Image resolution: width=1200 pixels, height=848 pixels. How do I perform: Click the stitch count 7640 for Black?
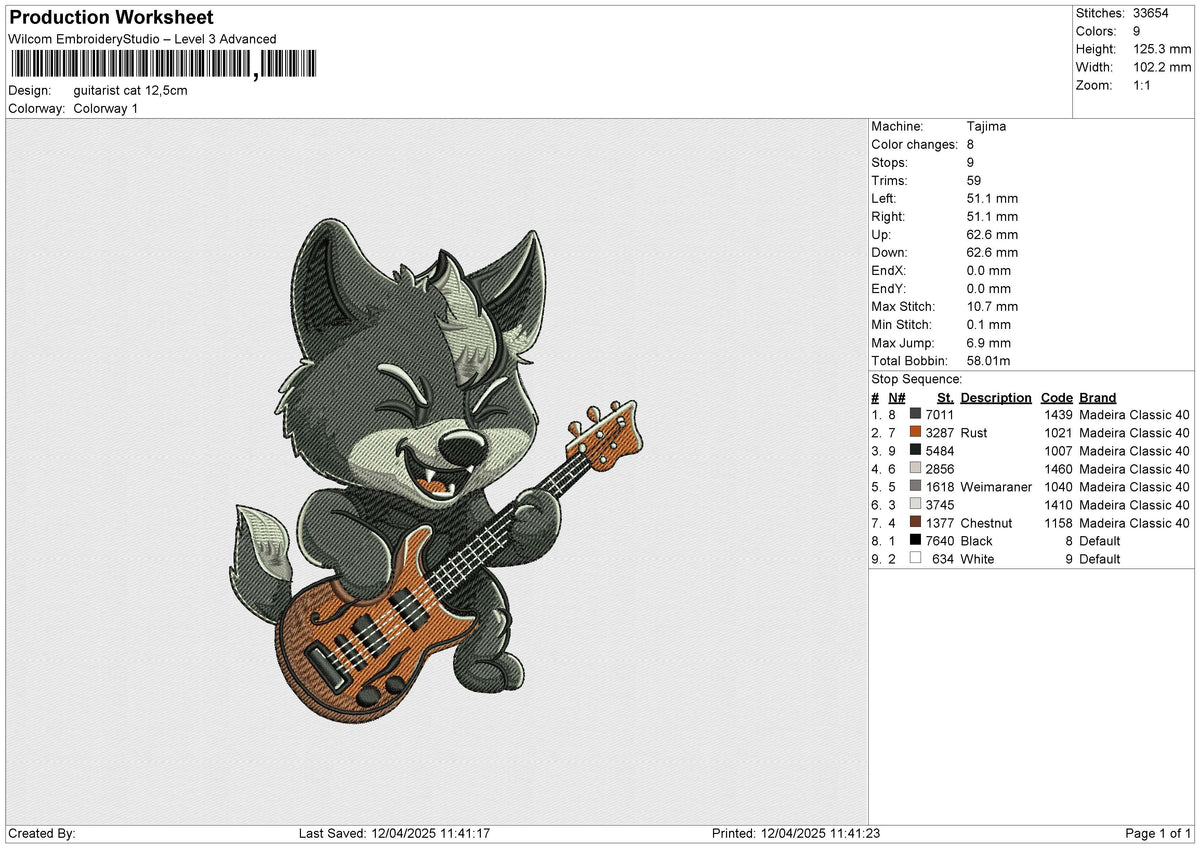pos(940,541)
